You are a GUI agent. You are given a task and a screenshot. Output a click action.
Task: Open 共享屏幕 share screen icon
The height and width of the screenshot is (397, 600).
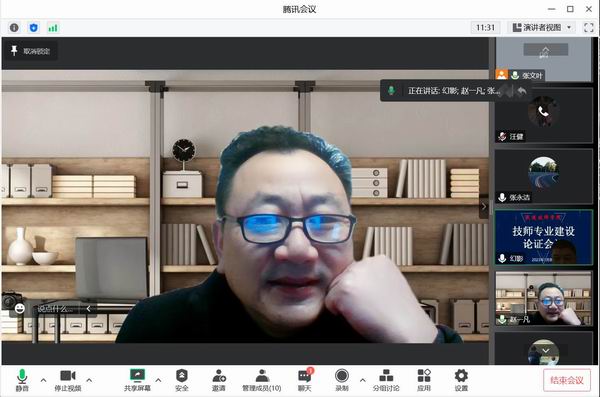coord(137,380)
